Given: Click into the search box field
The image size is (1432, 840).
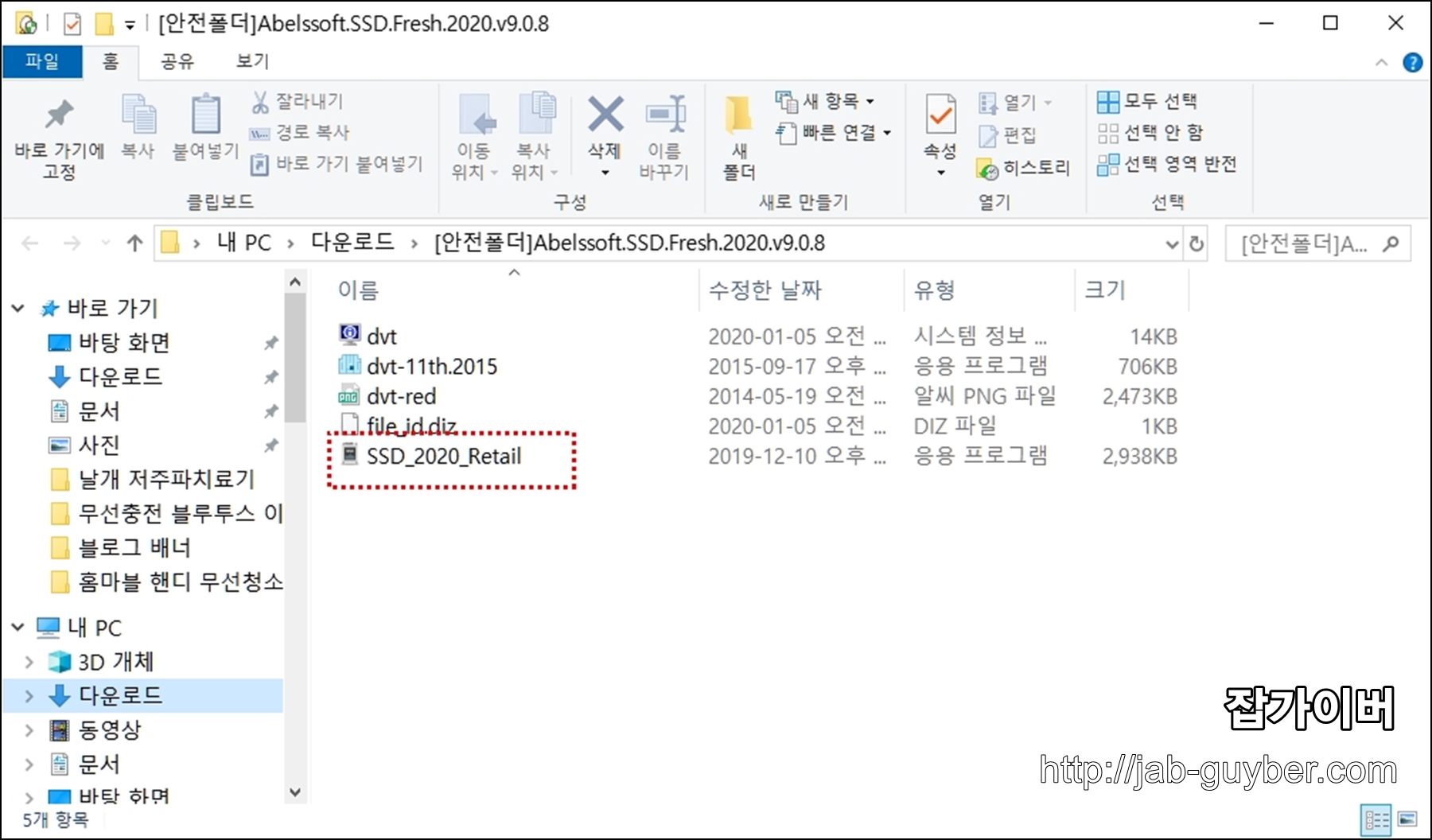Looking at the screenshot, I should 1318,243.
